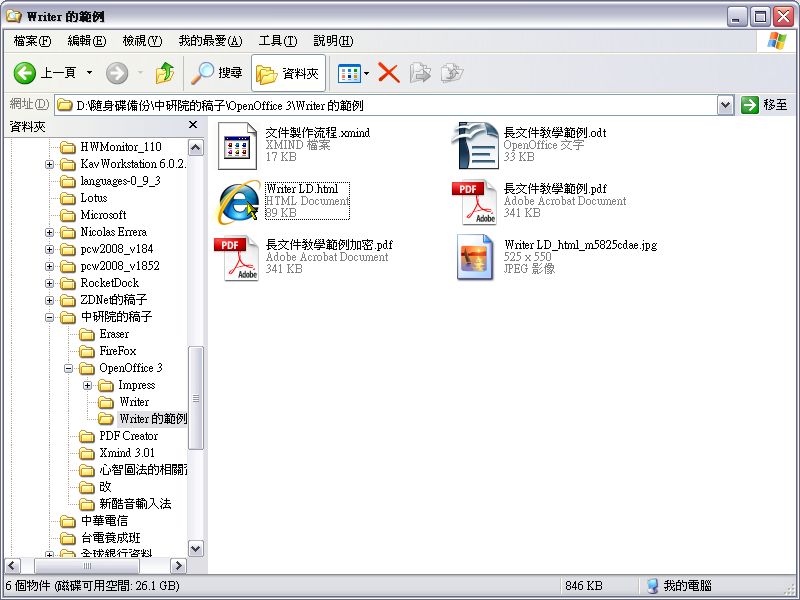Select the 中華電信 folder in tree

[94, 521]
